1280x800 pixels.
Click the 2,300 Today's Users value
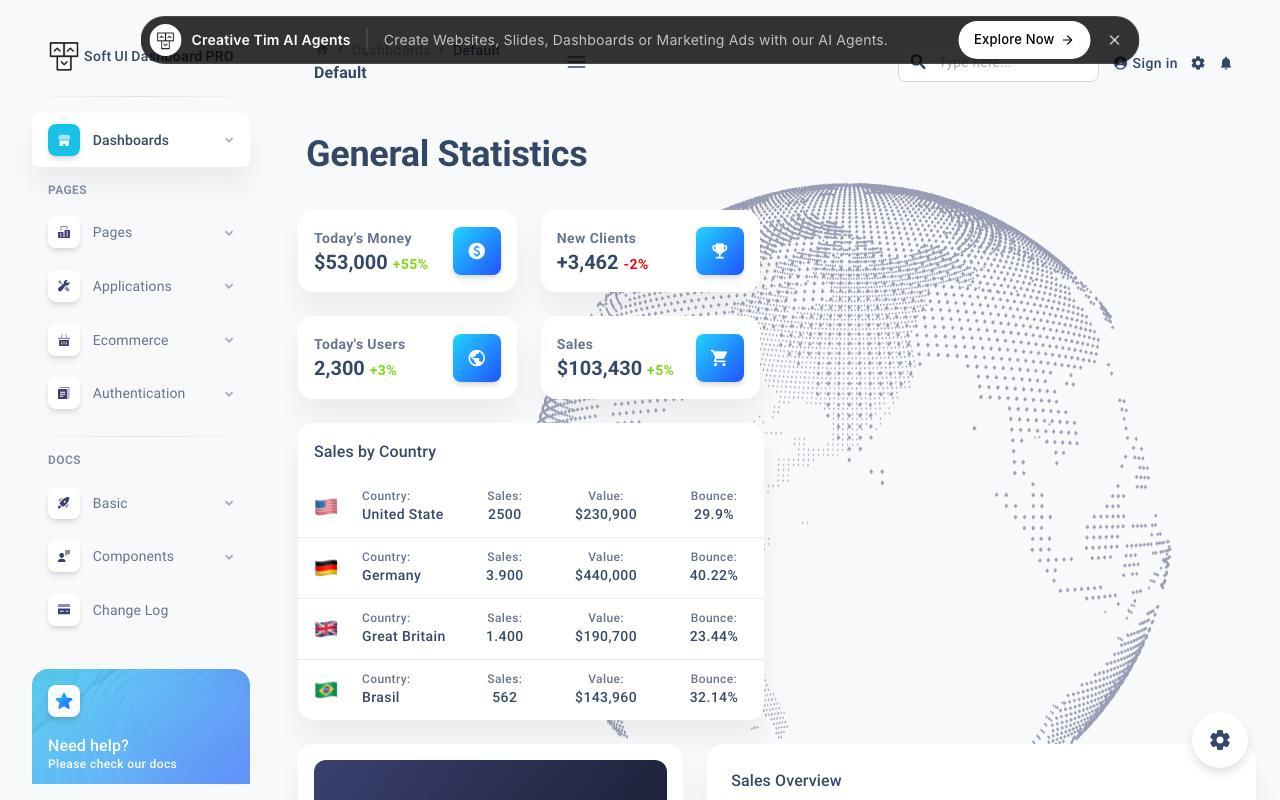point(339,368)
